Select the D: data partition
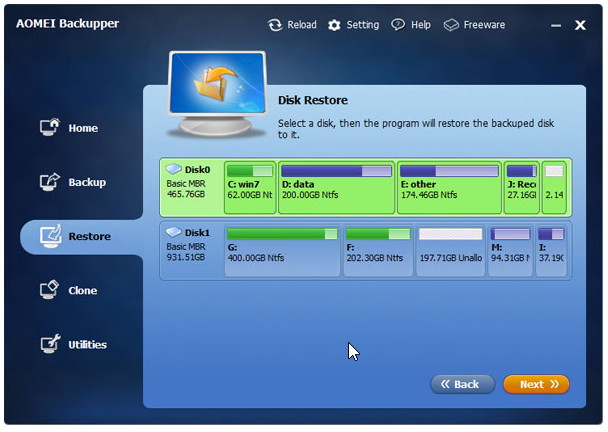Screen dimensions: 608x432 (x=336, y=188)
